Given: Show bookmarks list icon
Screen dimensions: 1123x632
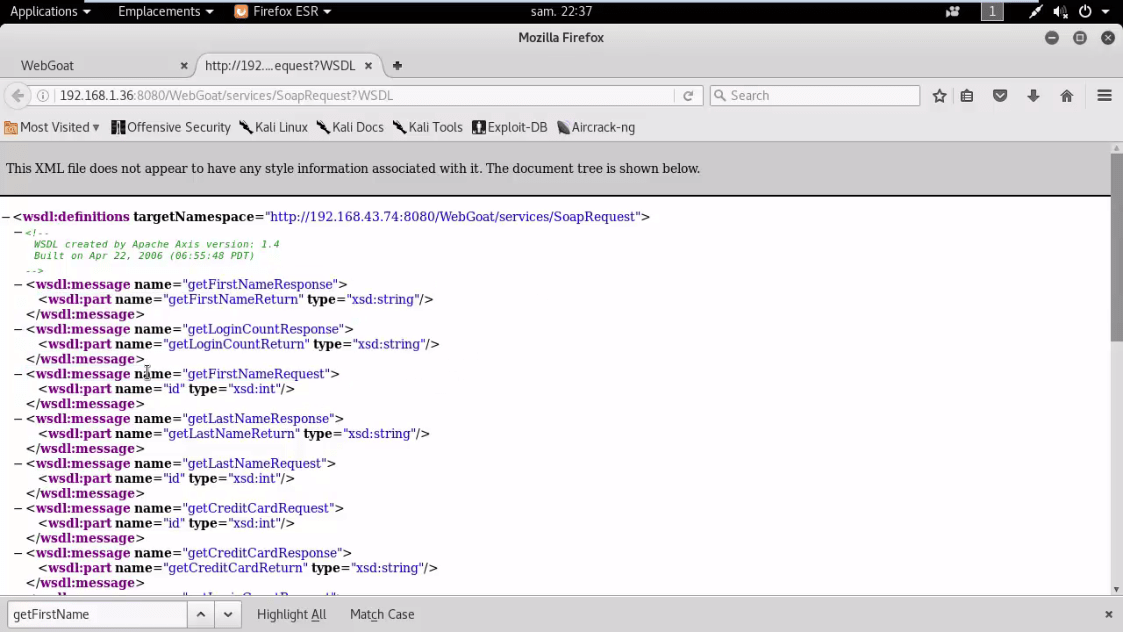Looking at the screenshot, I should [967, 95].
